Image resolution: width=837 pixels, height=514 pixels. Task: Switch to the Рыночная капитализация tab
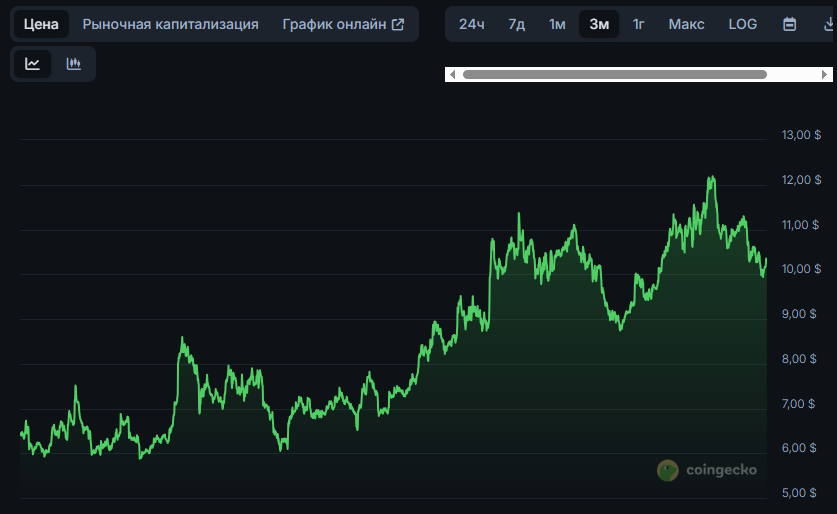pyautogui.click(x=170, y=24)
